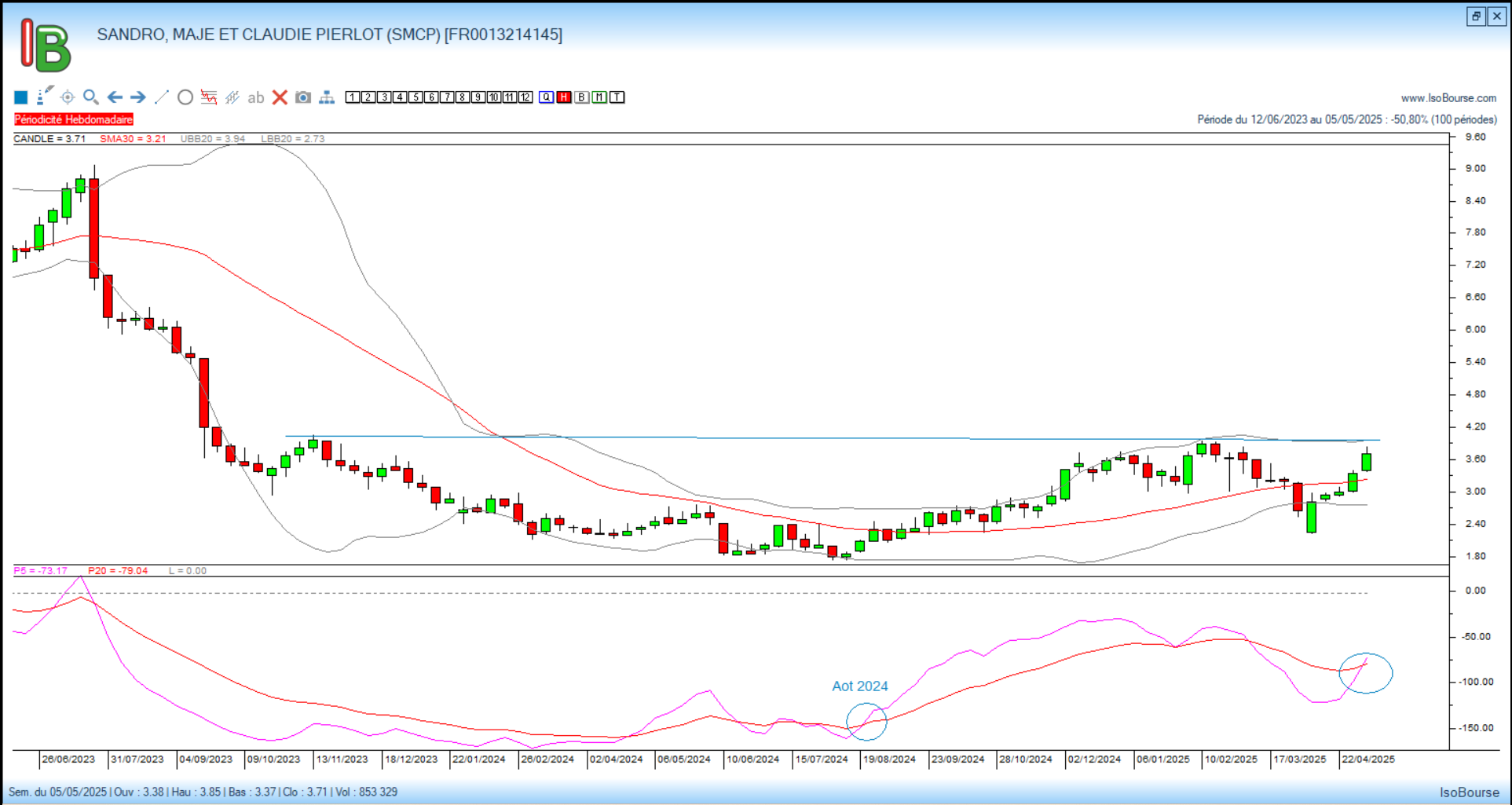Click the 22/04/2025 date label
Image resolution: width=1512 pixels, height=805 pixels.
1368,759
